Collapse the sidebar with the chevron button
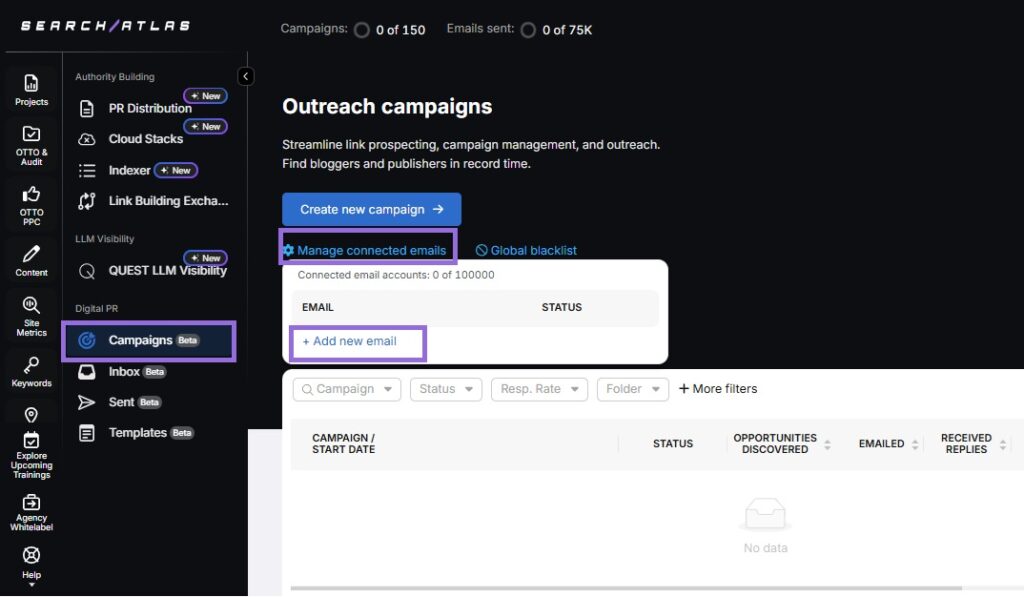This screenshot has height=597, width=1024. (246, 76)
